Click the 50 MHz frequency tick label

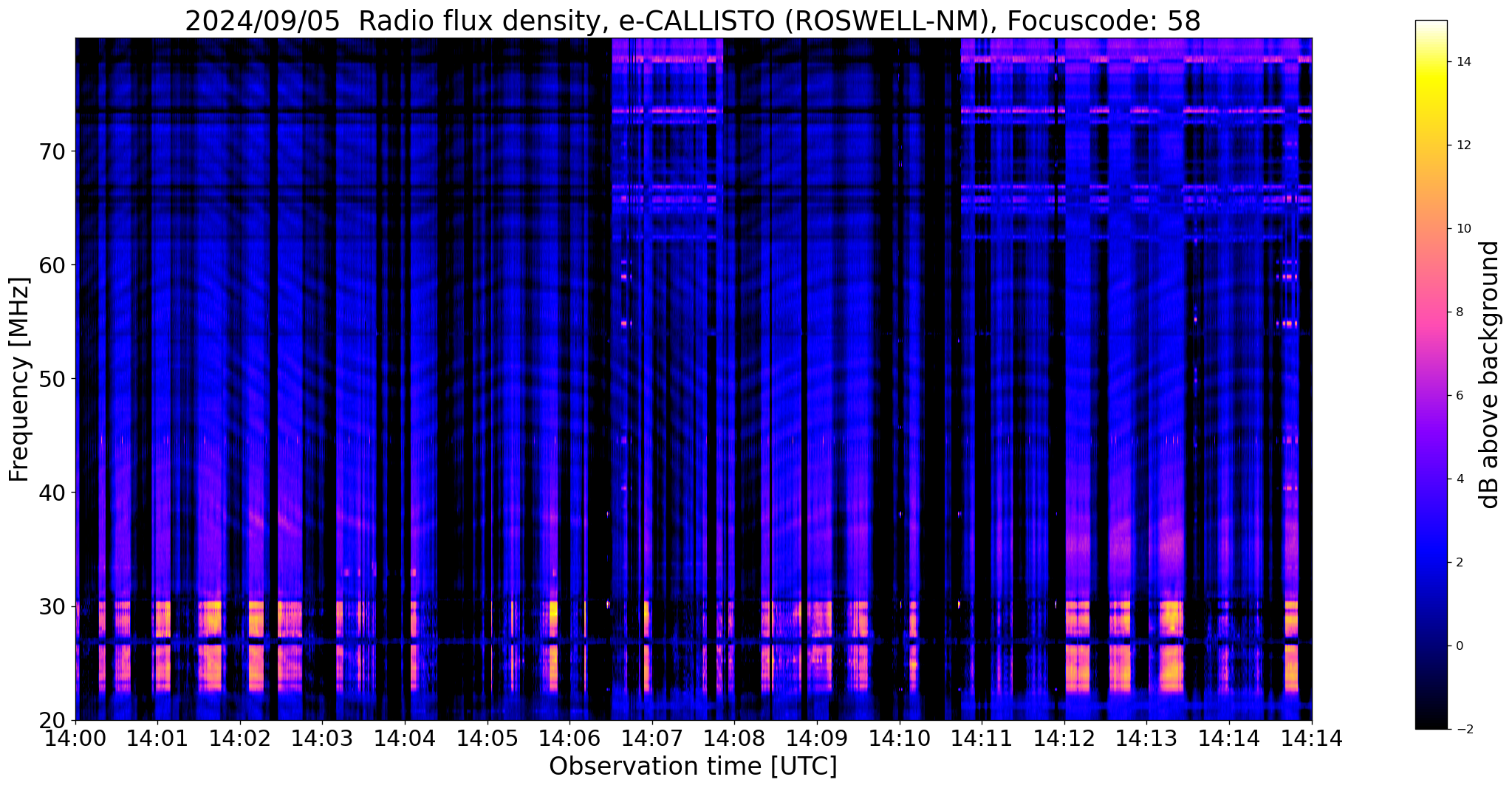[x=52, y=379]
